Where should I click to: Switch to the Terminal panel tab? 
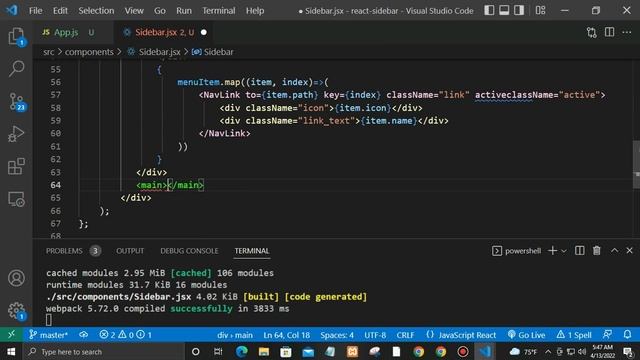pyautogui.click(x=251, y=251)
